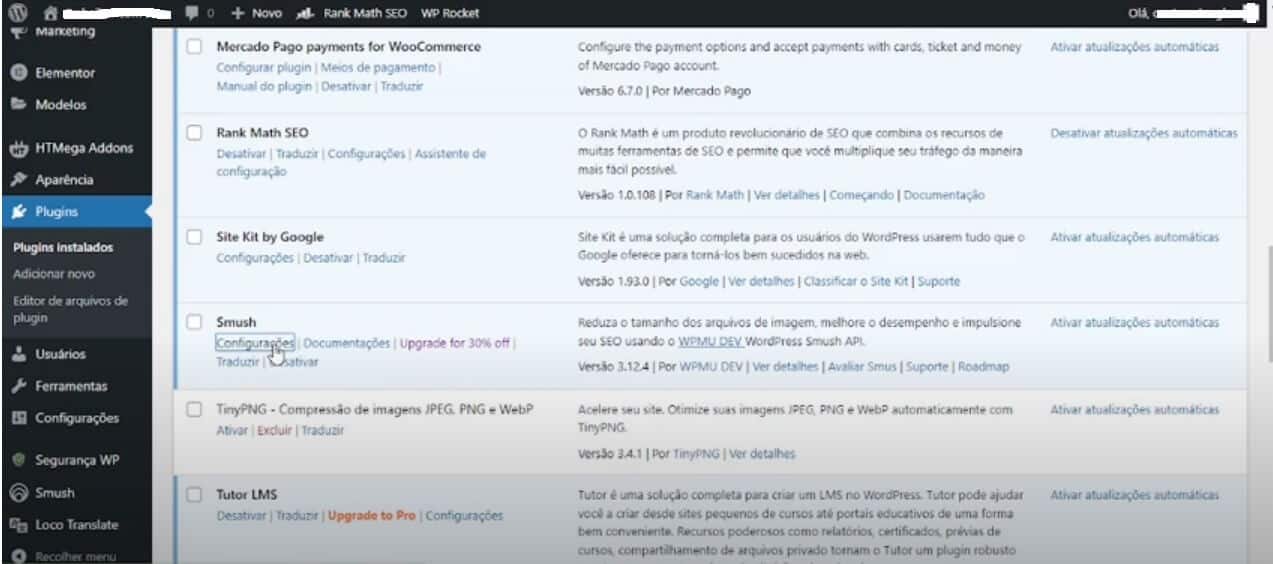Viewport: 1273px width, 564px height.
Task: Click Configurações under Tutor LMS
Action: click(x=464, y=516)
